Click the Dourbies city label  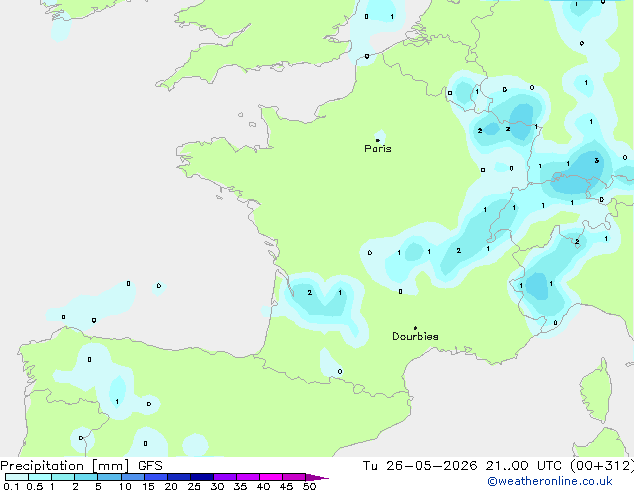[x=415, y=336]
